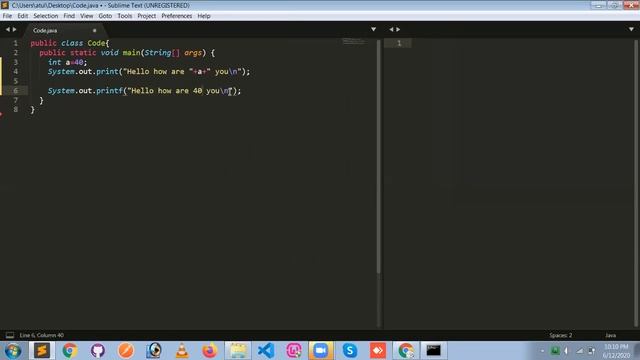Open left pane tab list dropdown
This screenshot has height=360, width=640.
[x=373, y=29]
